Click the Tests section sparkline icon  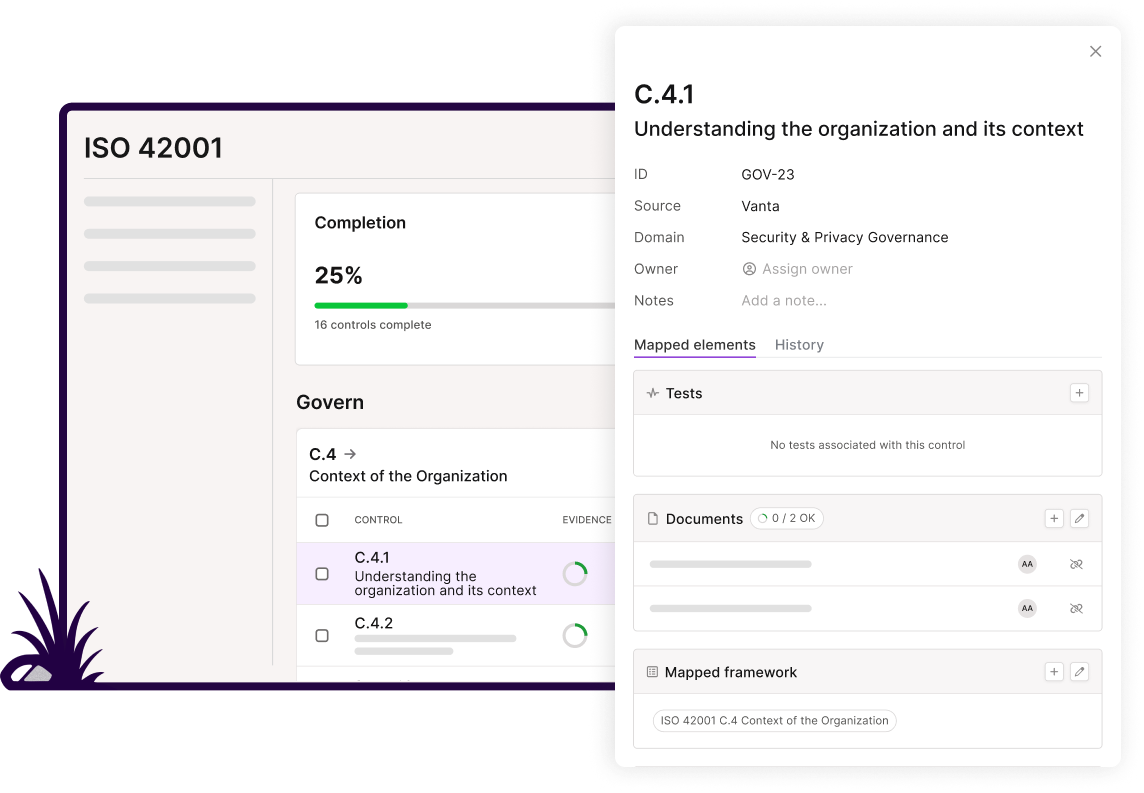pyautogui.click(x=651, y=393)
